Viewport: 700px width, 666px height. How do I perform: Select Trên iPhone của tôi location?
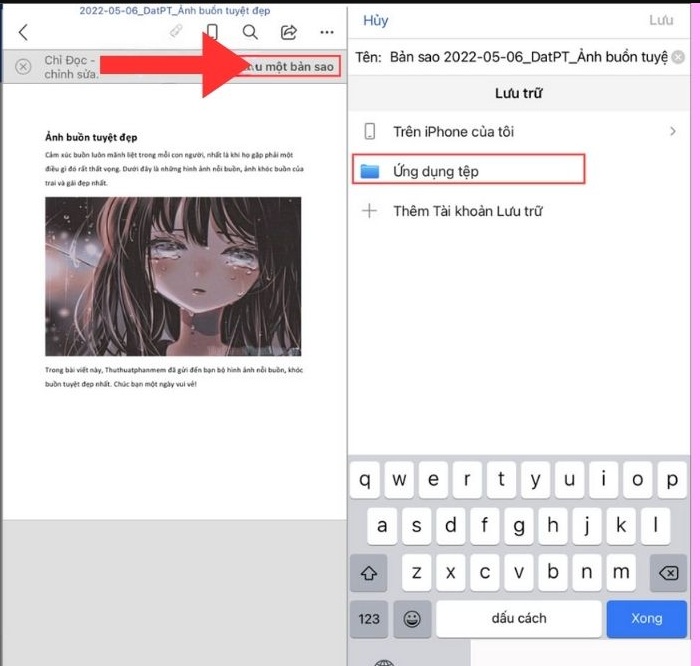[519, 132]
